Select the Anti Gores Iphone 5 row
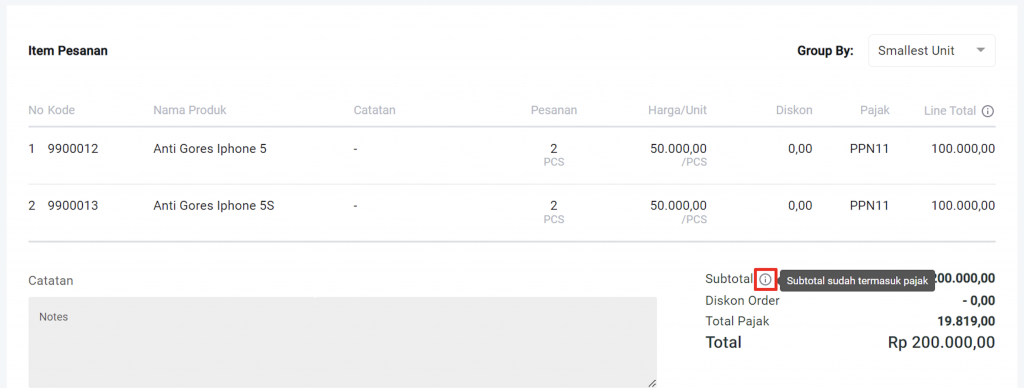This screenshot has height=388, width=1024. point(512,155)
